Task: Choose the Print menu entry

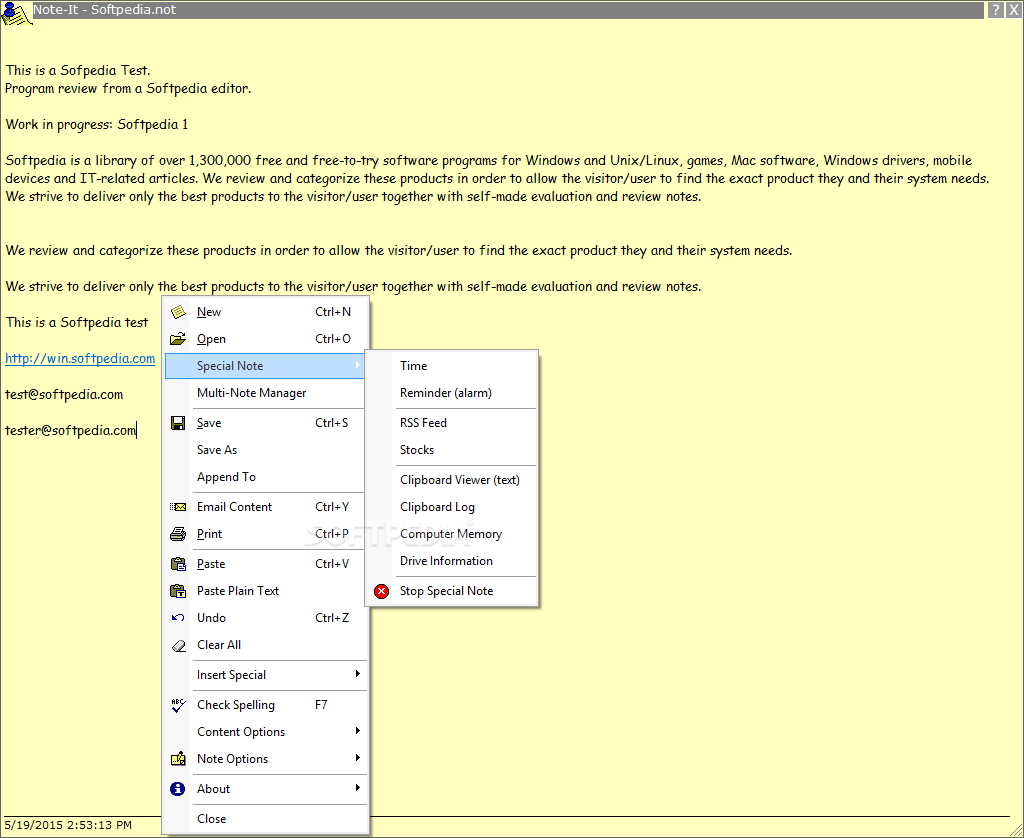Action: pos(266,534)
